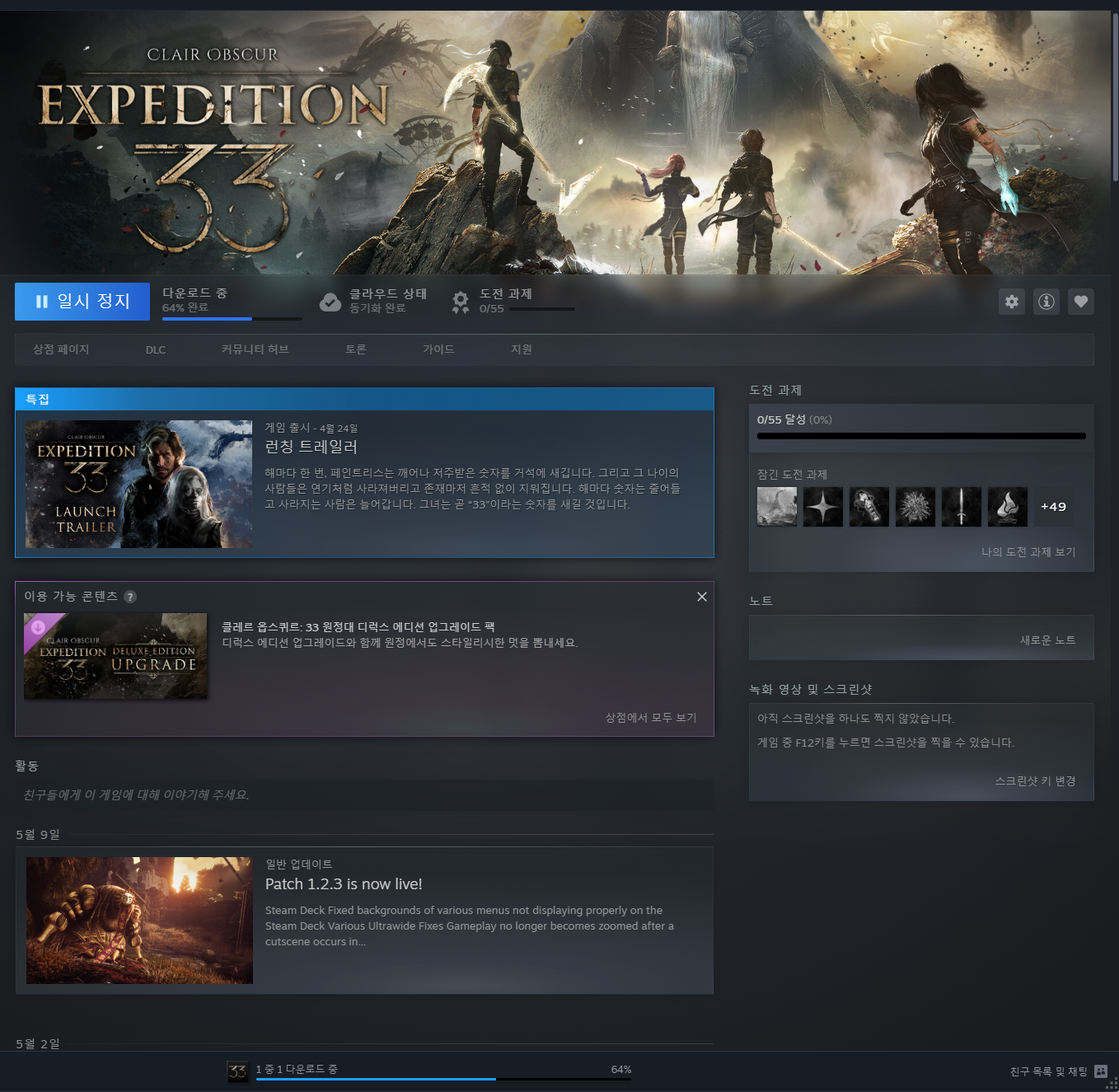The height and width of the screenshot is (1092, 1119).
Task: Click the Patch 1.2.3 is now live! title
Action: point(344,883)
